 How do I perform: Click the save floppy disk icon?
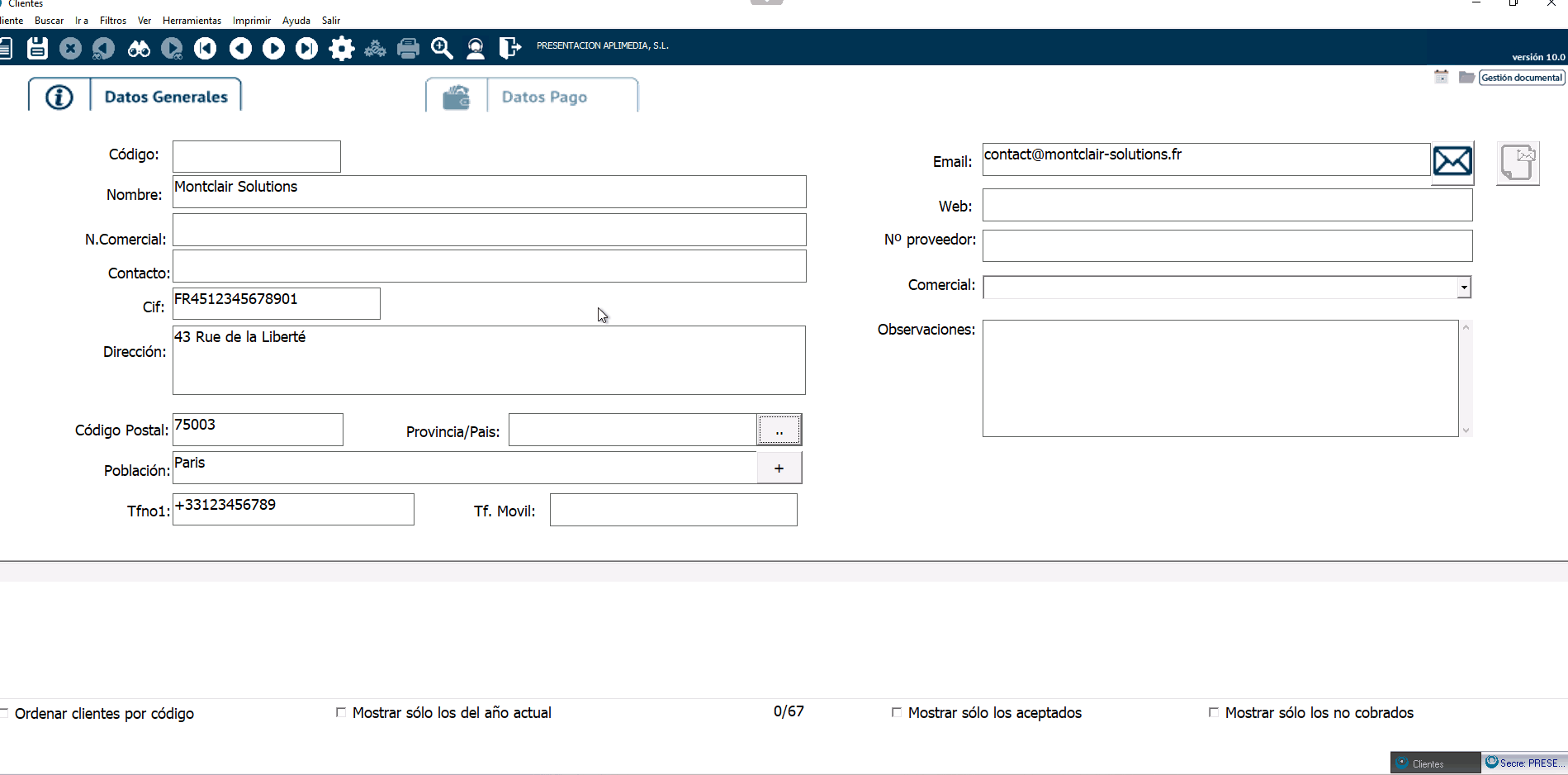(x=37, y=49)
